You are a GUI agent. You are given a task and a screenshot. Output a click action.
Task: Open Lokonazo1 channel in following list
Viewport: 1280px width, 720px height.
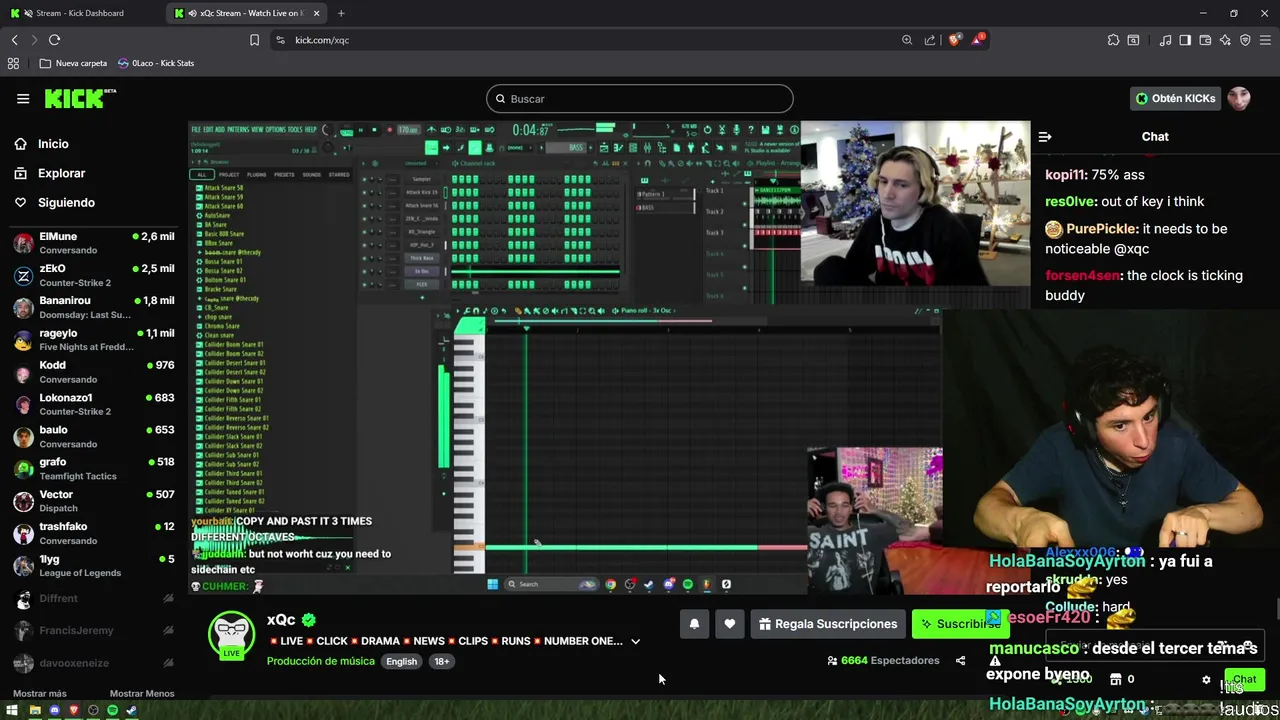(94, 404)
